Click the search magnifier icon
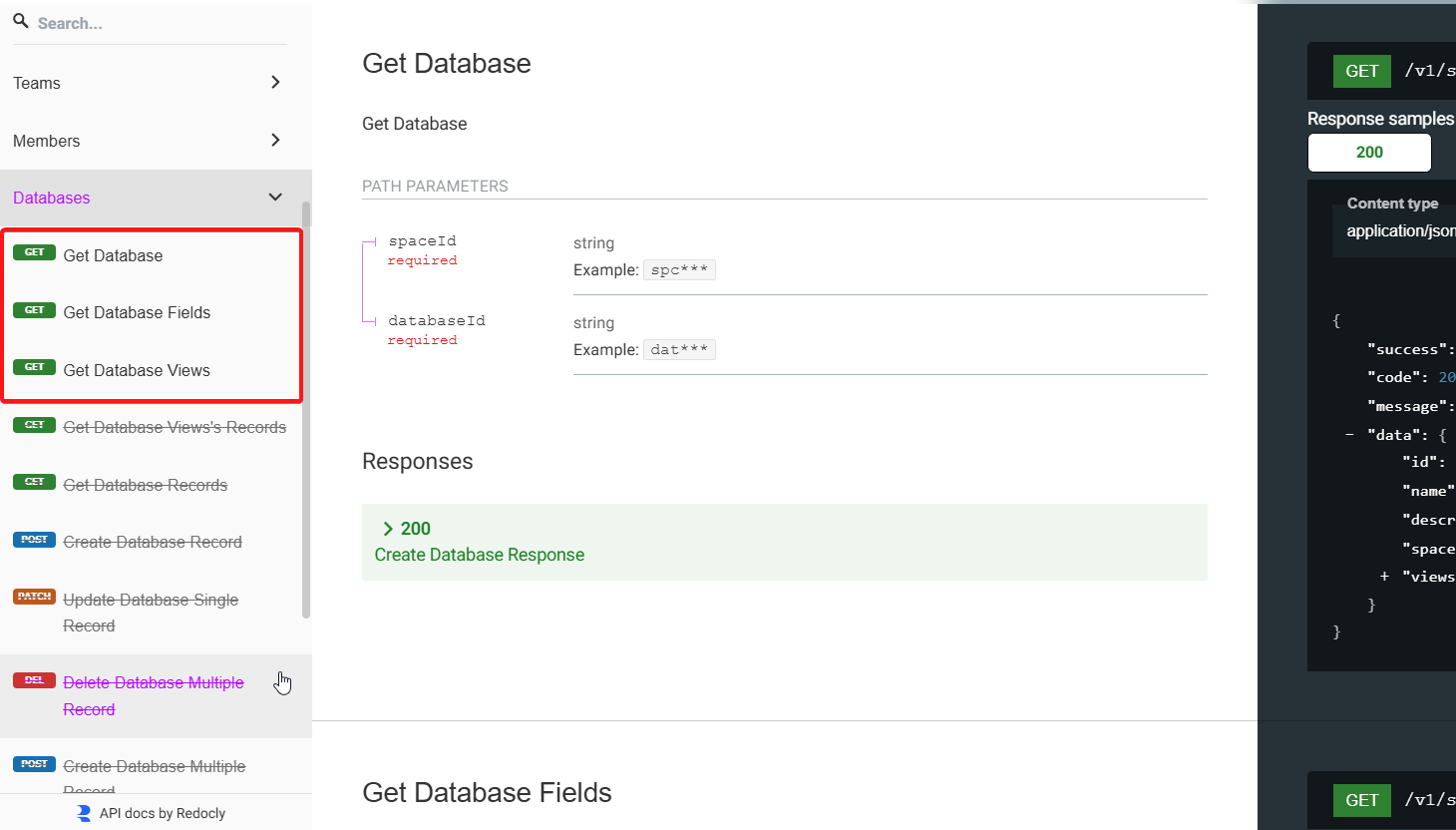1456x830 pixels. 20,21
